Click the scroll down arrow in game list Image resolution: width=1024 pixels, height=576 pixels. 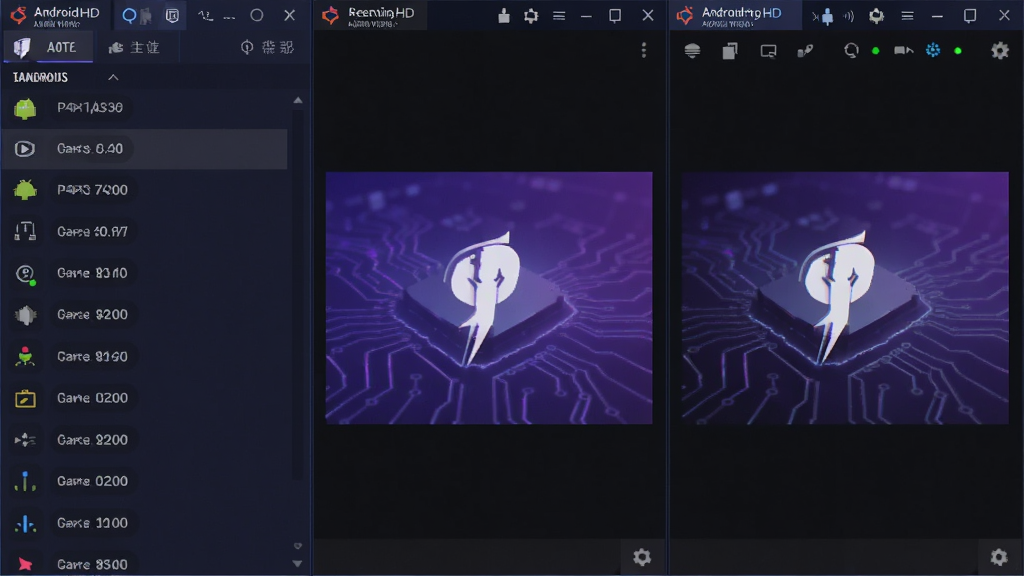click(298, 564)
